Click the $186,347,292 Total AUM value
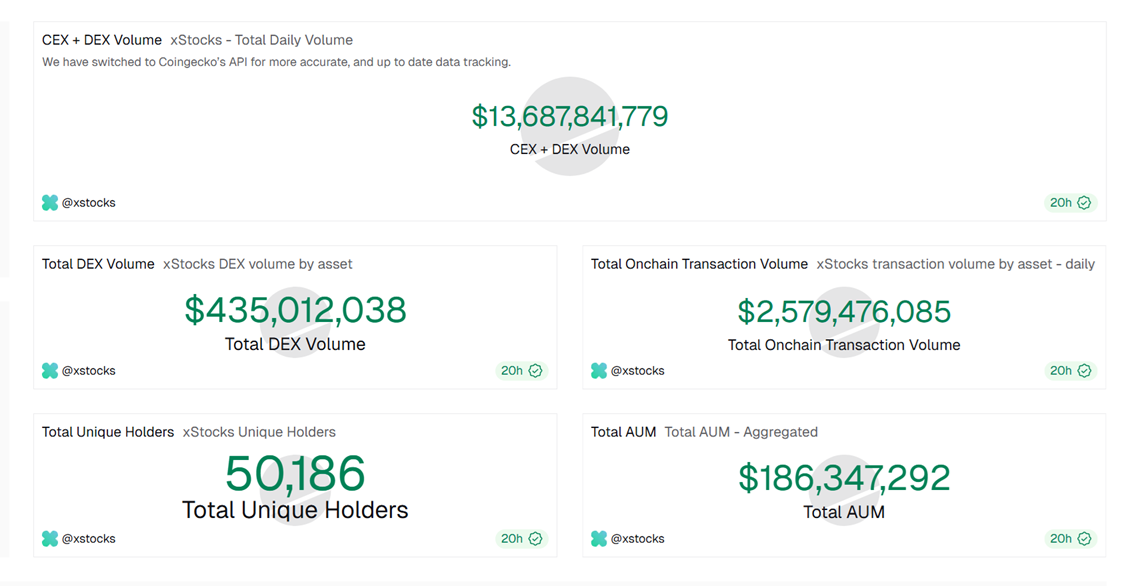This screenshot has width=1124, height=586. [844, 478]
